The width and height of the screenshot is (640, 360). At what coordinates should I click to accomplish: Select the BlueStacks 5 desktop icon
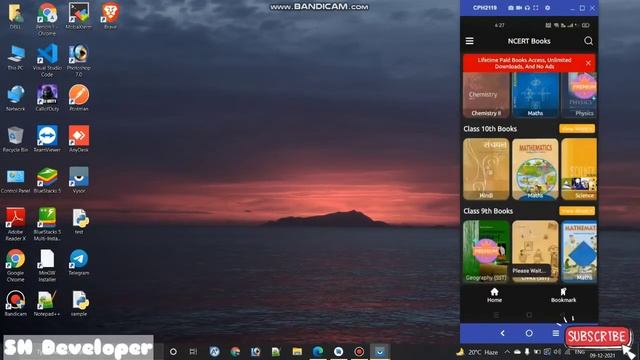coord(47,180)
